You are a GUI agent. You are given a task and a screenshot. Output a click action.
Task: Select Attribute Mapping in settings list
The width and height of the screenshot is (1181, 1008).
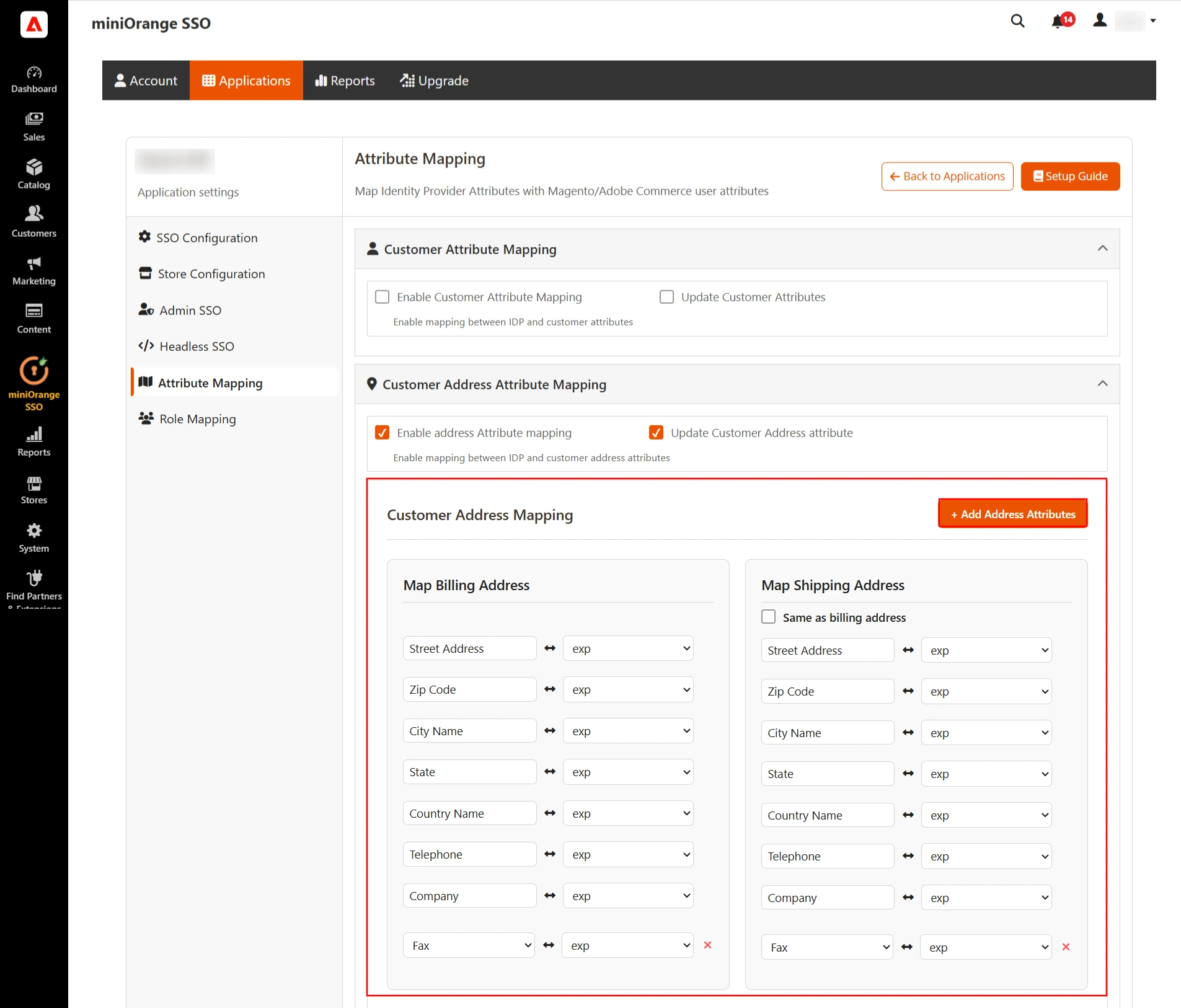click(x=235, y=382)
